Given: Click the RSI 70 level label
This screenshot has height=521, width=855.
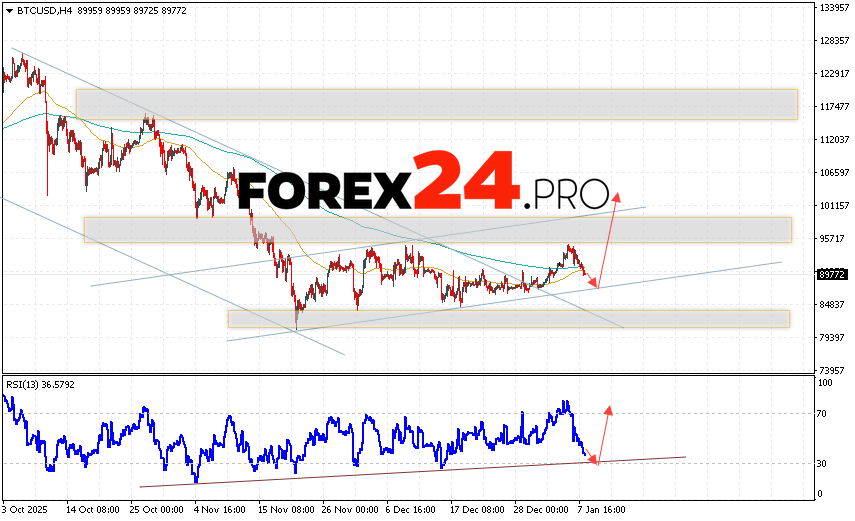Looking at the screenshot, I should (x=824, y=413).
